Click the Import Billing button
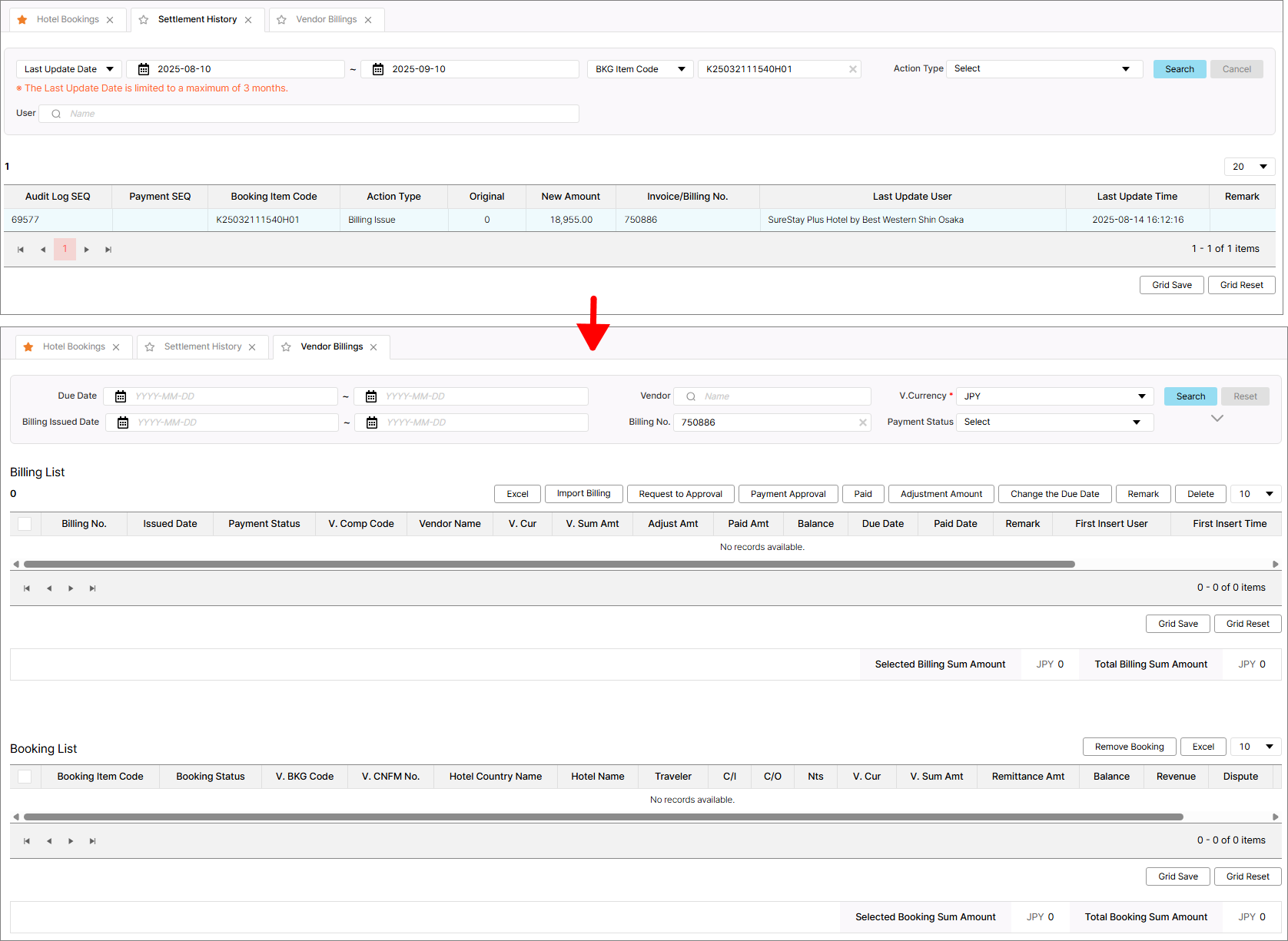The height and width of the screenshot is (941, 1288). point(583,494)
